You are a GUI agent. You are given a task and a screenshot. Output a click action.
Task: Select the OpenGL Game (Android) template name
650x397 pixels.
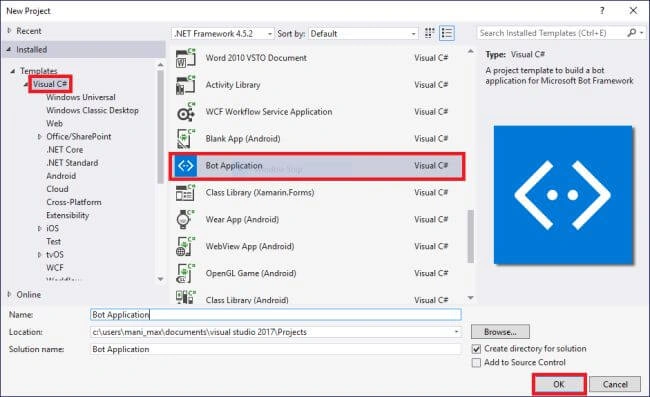(251, 274)
